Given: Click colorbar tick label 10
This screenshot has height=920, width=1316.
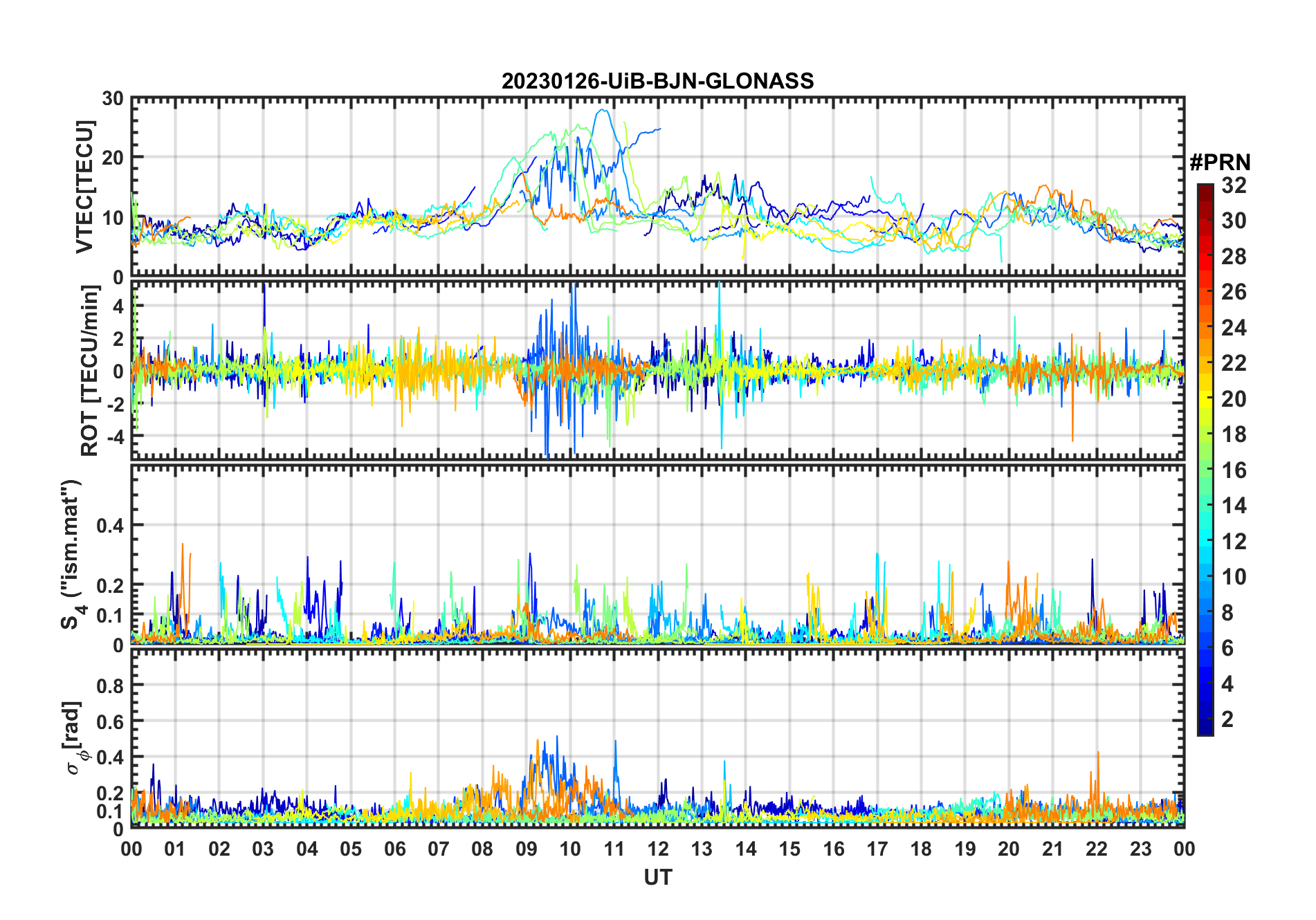Looking at the screenshot, I should (1234, 577).
